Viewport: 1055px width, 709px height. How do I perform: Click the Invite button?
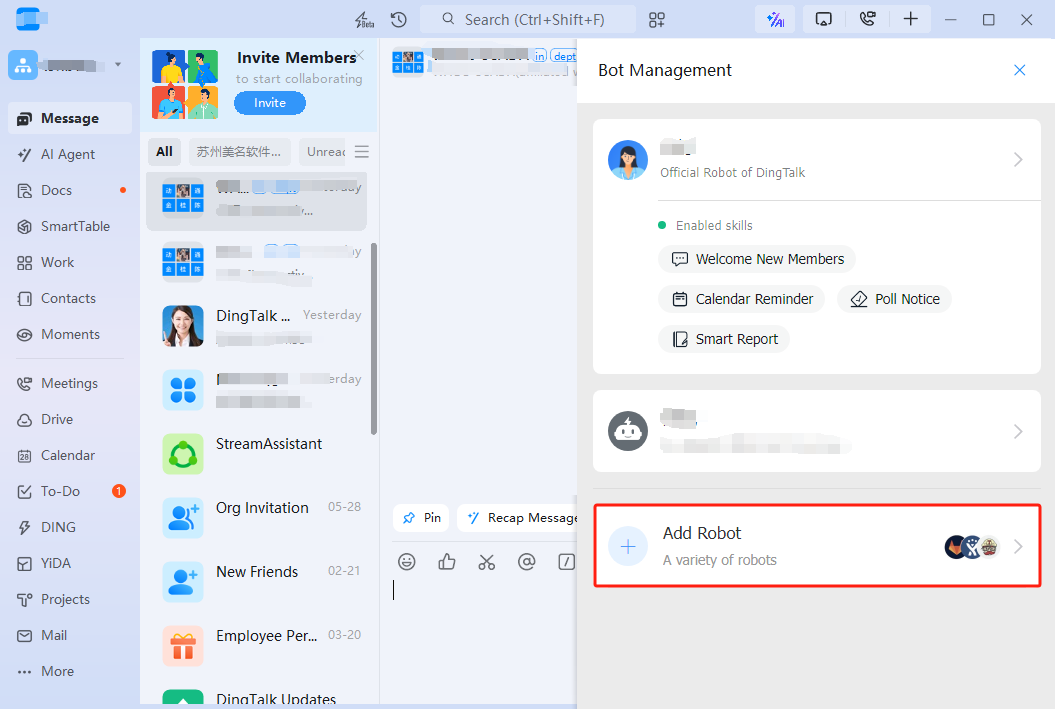click(x=270, y=103)
